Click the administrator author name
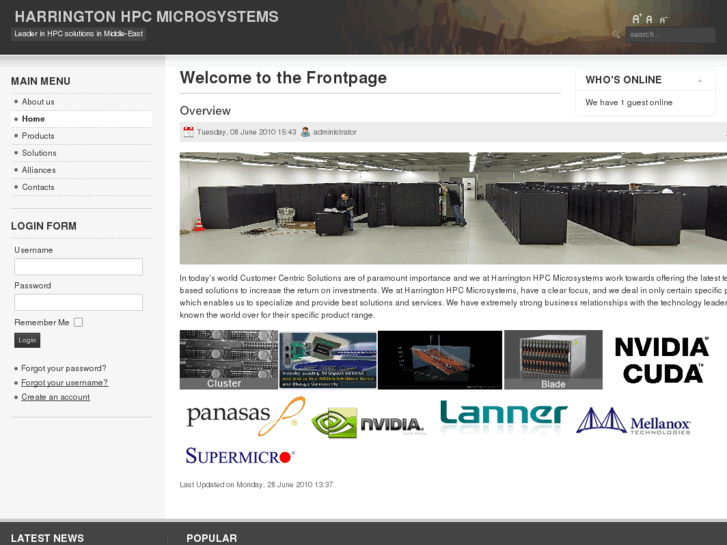 tap(335, 132)
